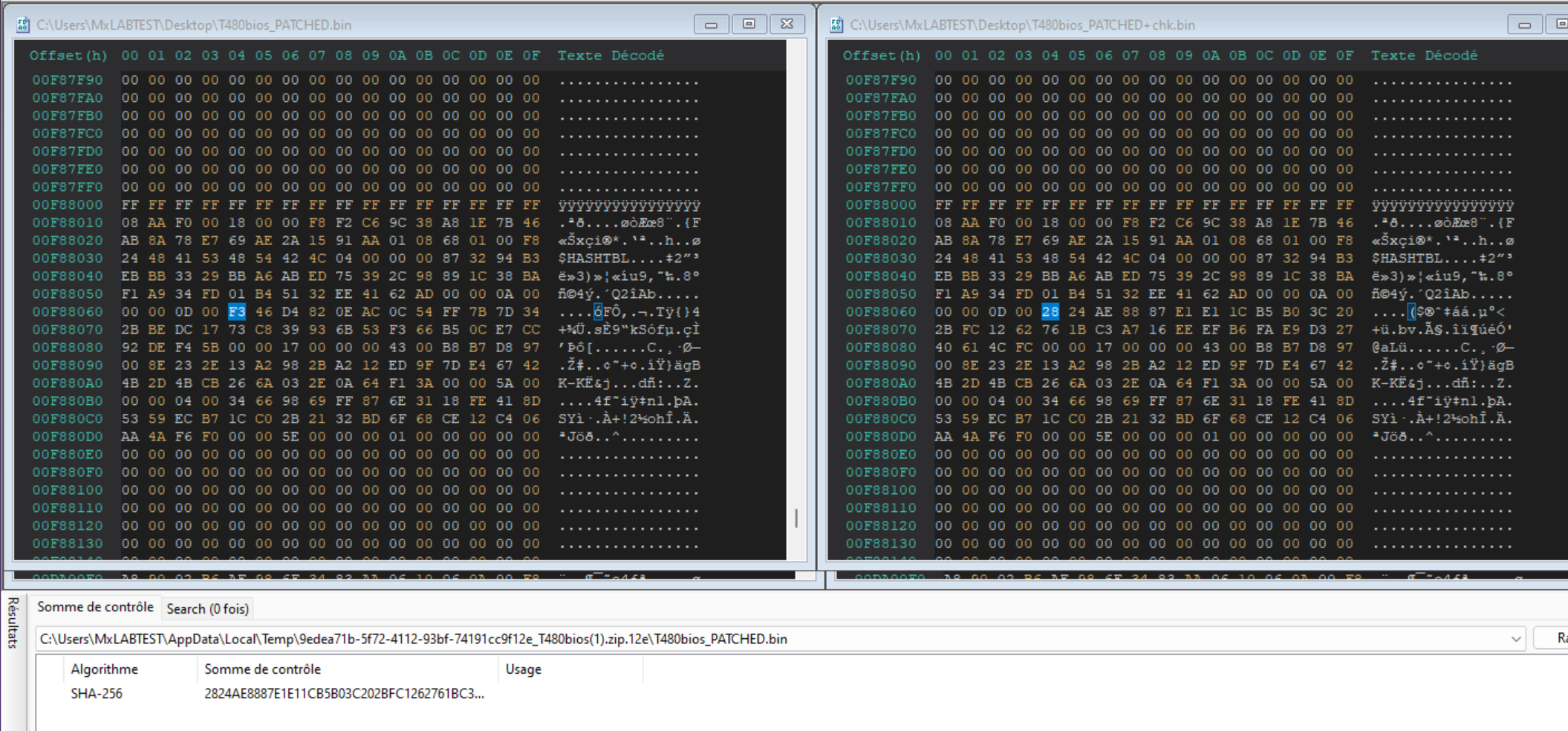Click offset 00F88030 in PATCHED+chk.bin window
The image size is (1568, 731).
click(x=881, y=259)
